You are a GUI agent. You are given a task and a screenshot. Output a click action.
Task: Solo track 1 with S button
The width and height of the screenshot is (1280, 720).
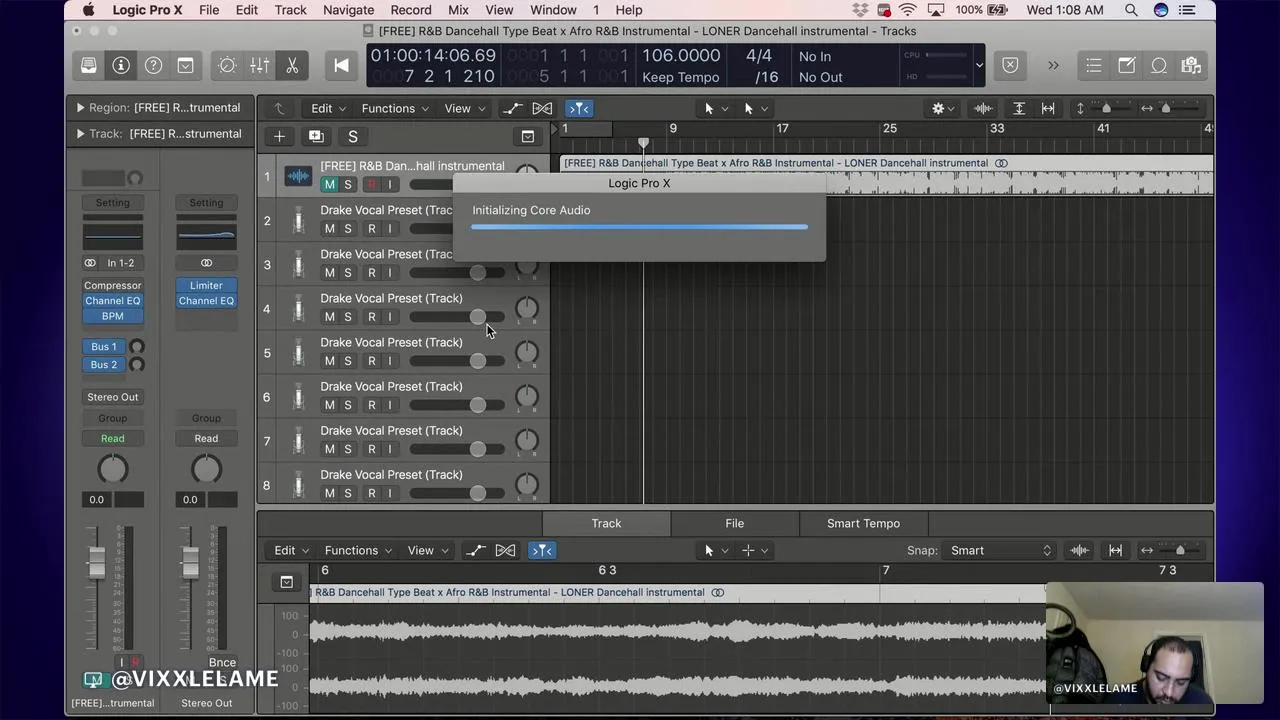click(348, 184)
